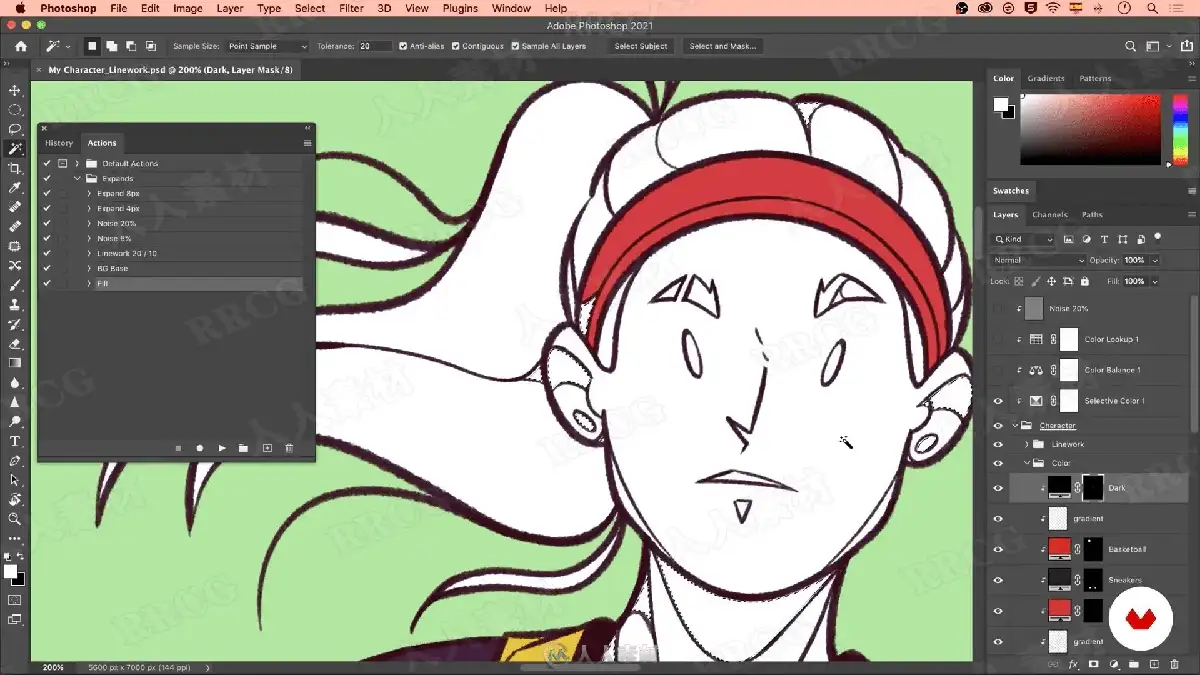Select the Horizontal Type tool
Image resolution: width=1200 pixels, height=675 pixels.
point(15,441)
